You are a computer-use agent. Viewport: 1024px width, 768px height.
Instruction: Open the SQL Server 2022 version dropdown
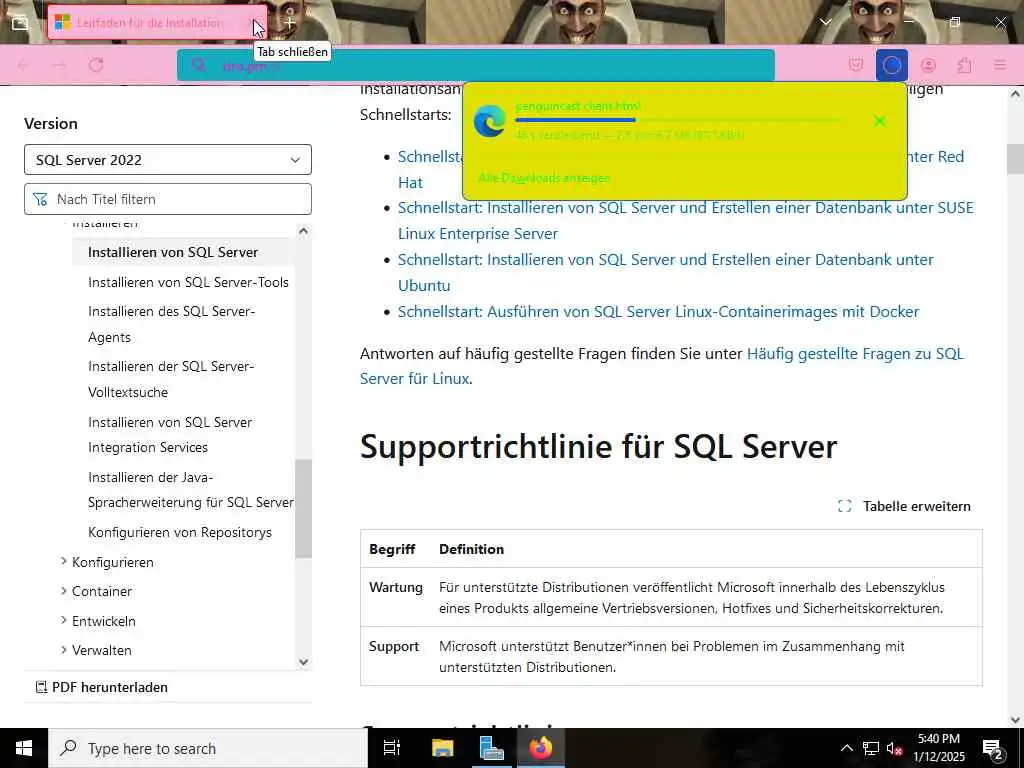tap(168, 159)
